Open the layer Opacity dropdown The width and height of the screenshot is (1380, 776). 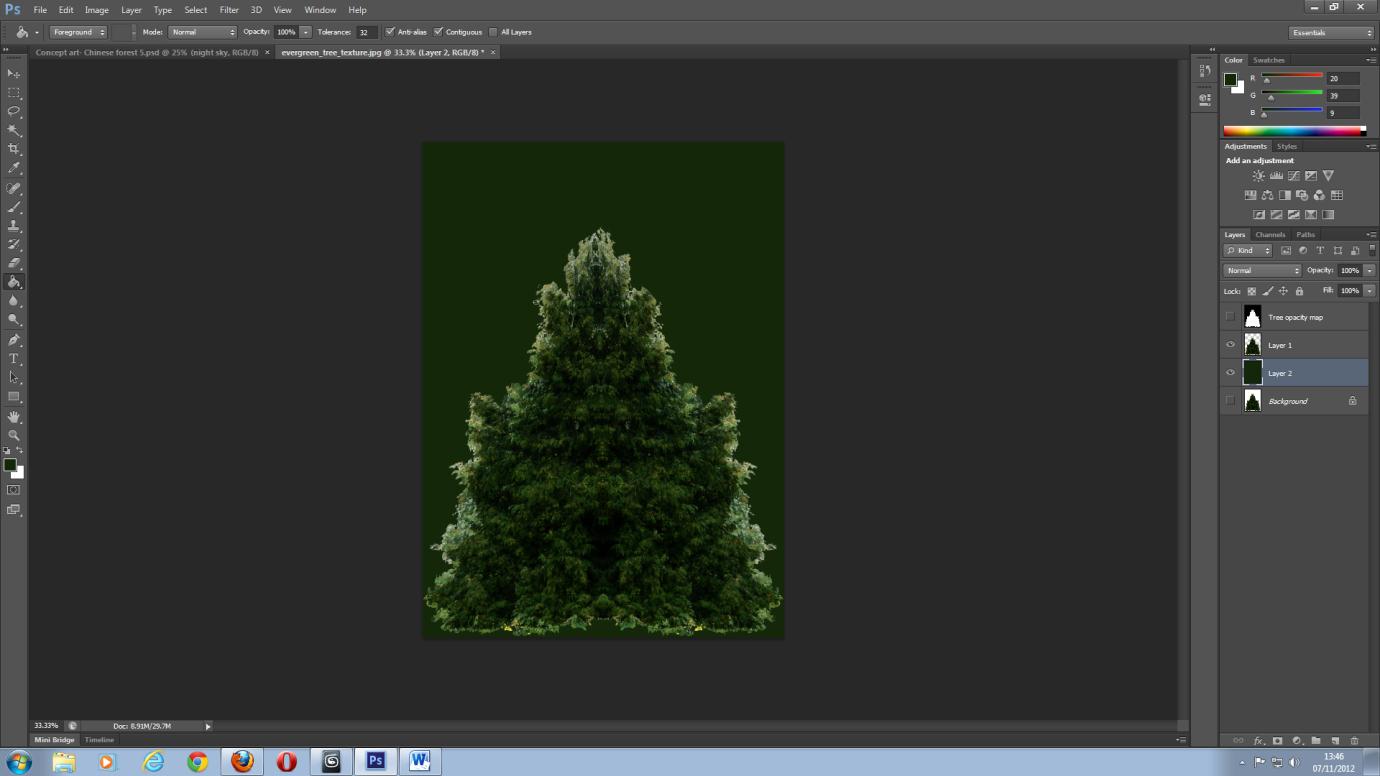tap(1368, 270)
